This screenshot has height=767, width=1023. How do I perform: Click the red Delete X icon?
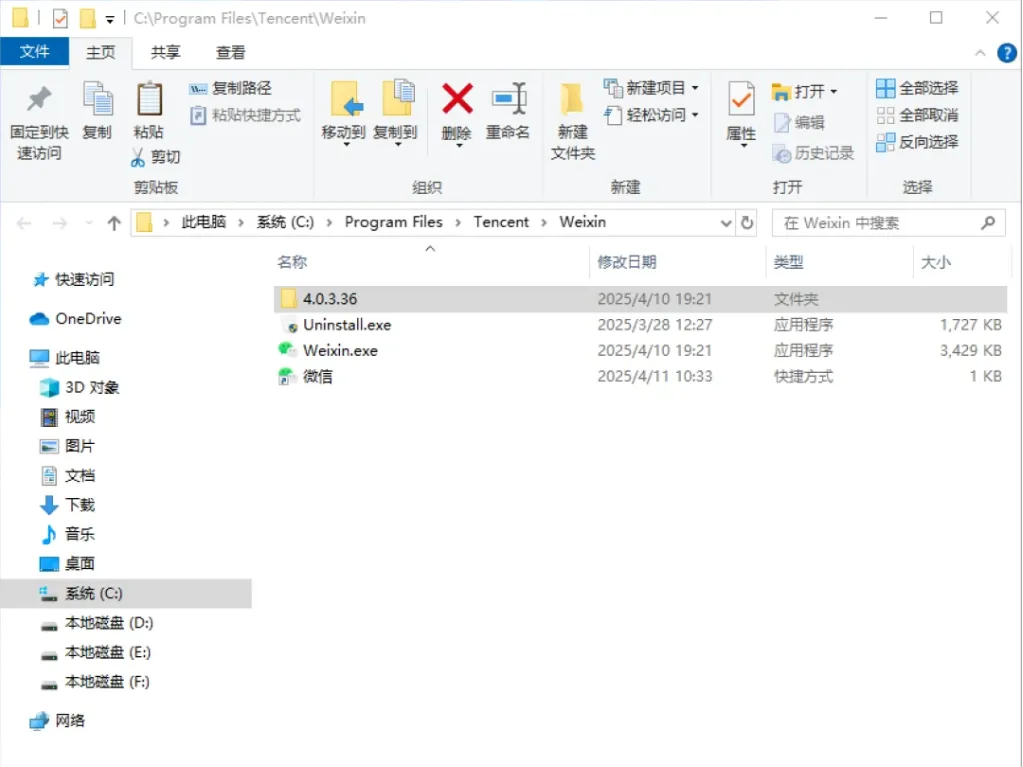coord(457,98)
